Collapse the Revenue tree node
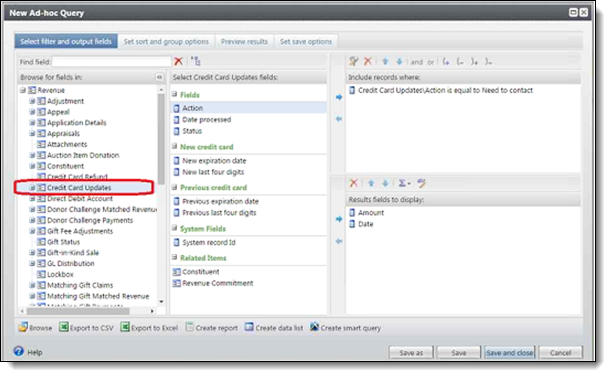This screenshot has height=377, width=611. click(x=23, y=90)
